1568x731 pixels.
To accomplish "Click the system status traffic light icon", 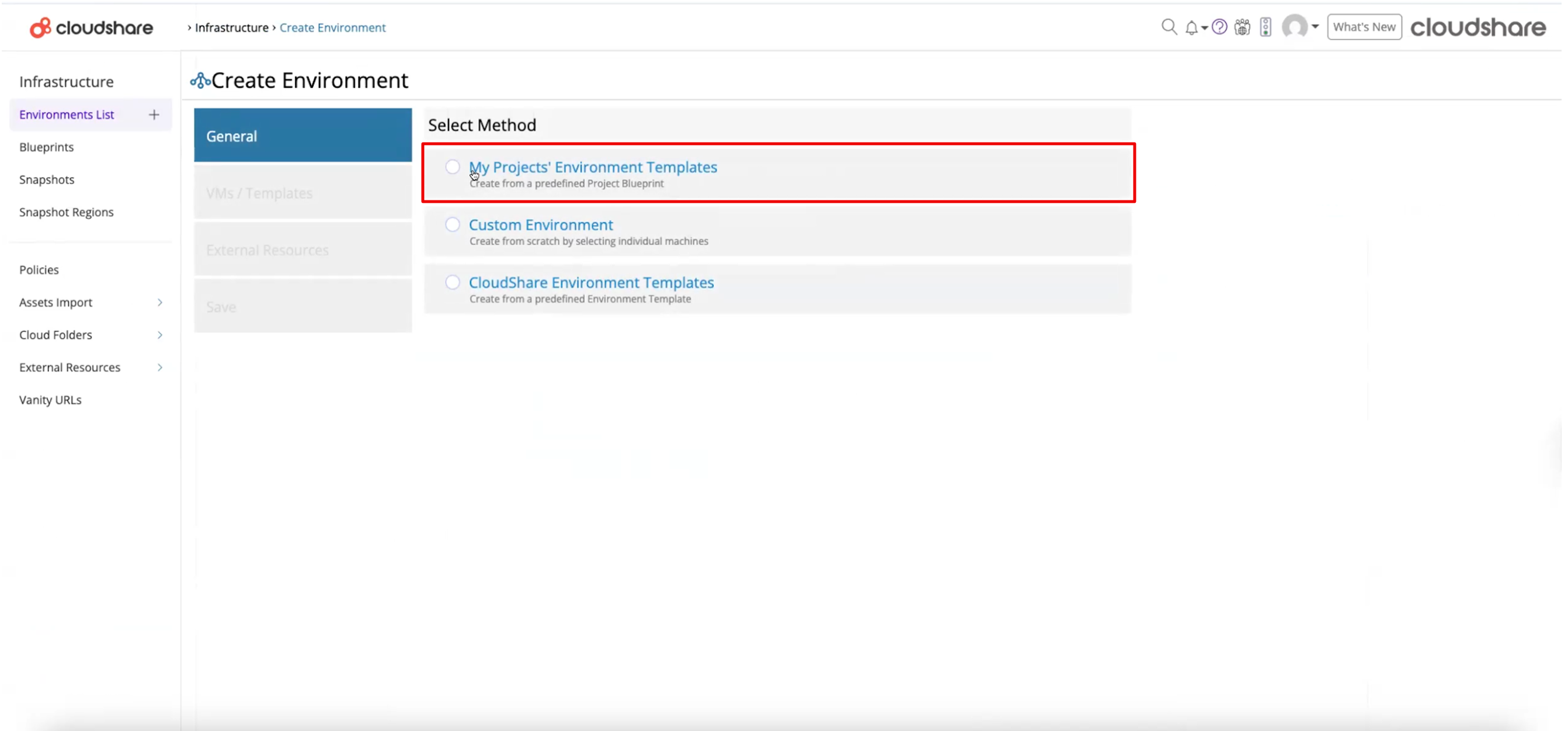I will pos(1267,27).
